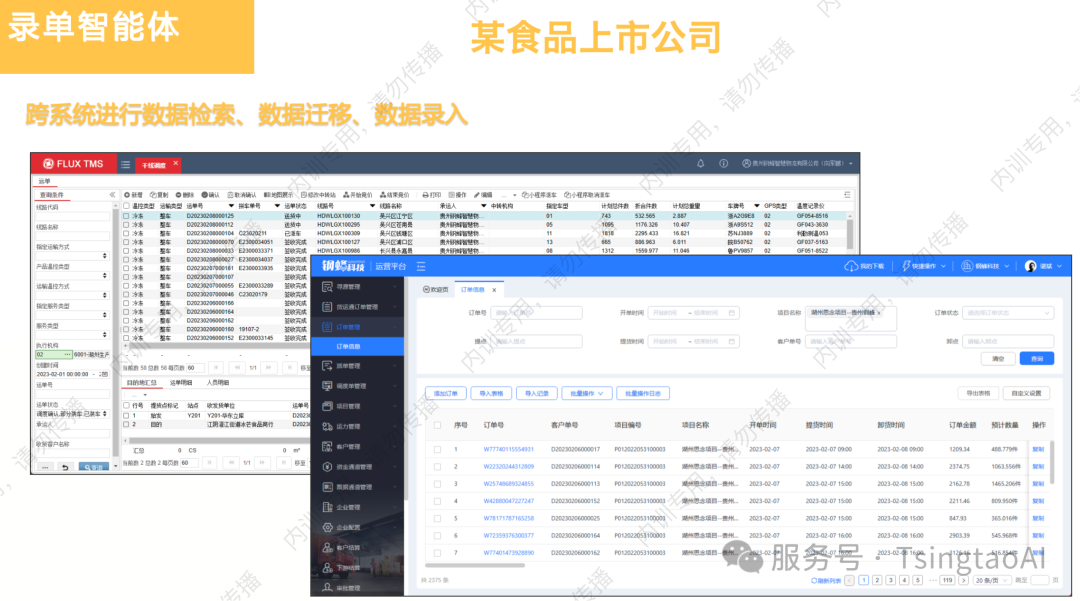
Task: Toggle FLUX table header select-all checkbox
Action: [126, 206]
